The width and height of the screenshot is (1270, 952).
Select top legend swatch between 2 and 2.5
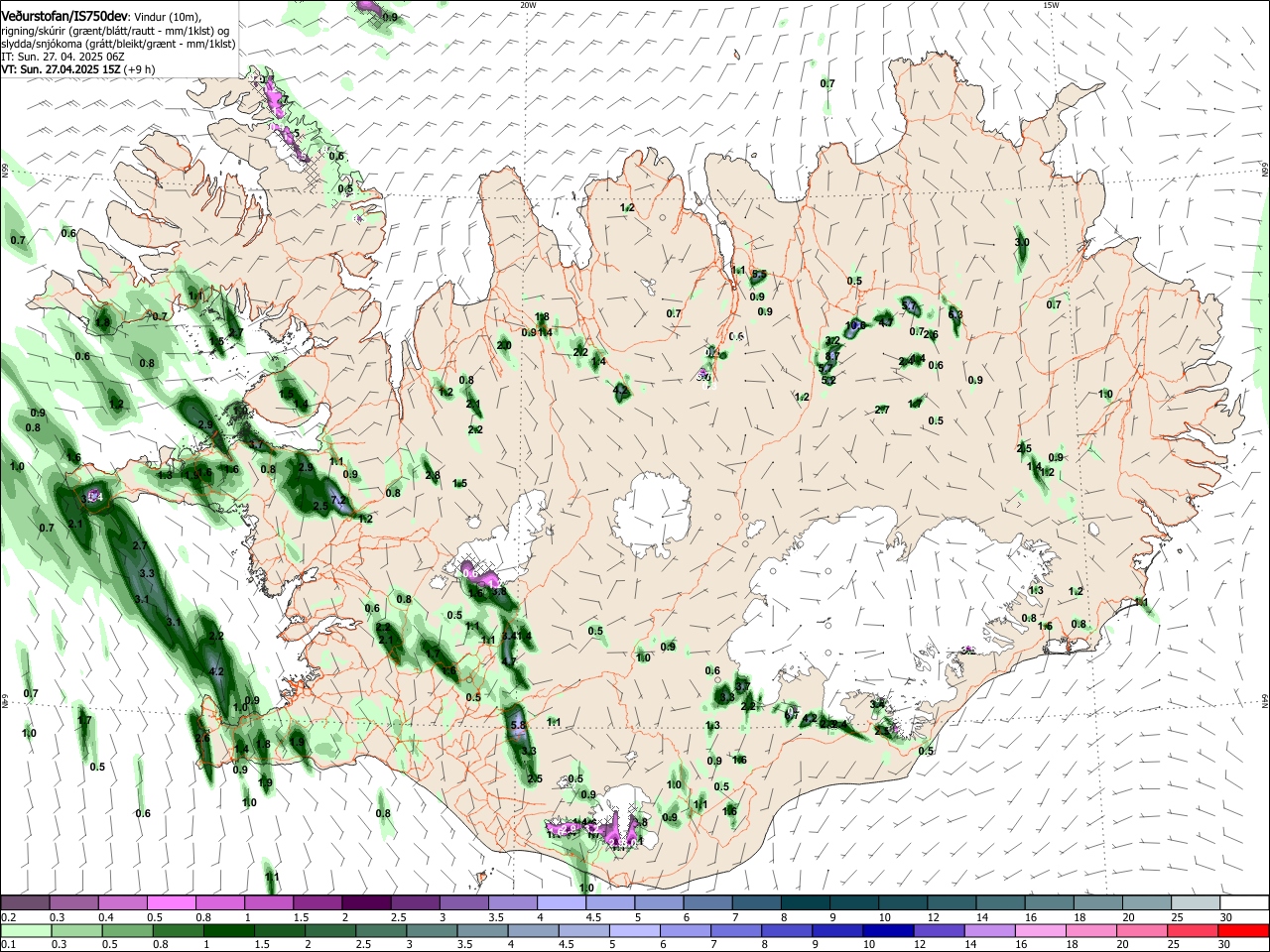tap(366, 902)
